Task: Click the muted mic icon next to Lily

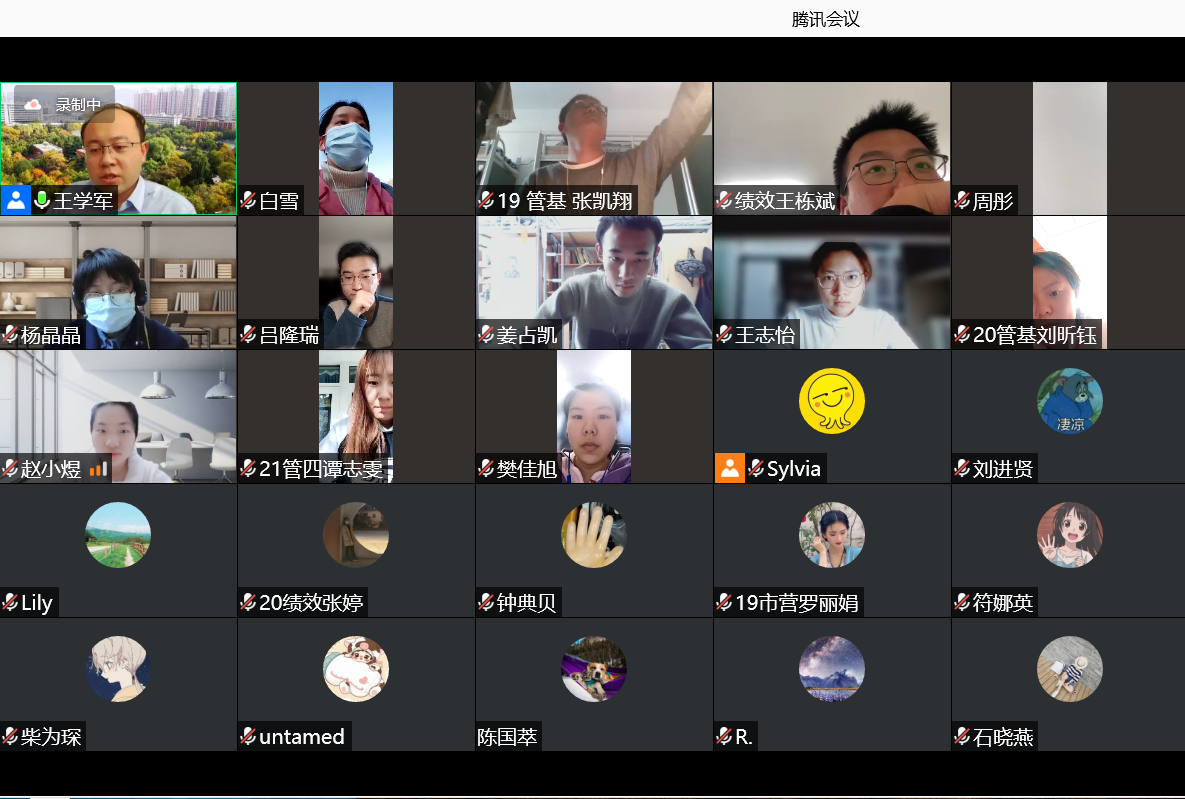Action: click(x=10, y=603)
